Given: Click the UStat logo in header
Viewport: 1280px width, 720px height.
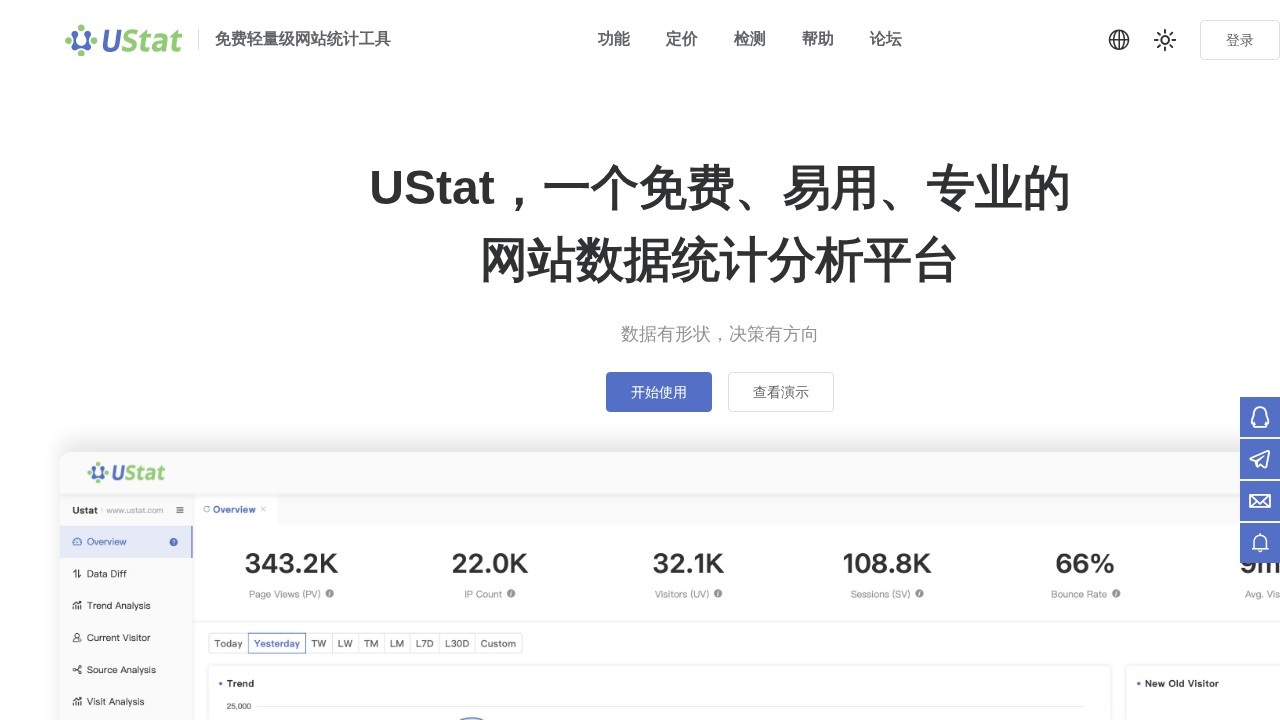Looking at the screenshot, I should pyautogui.click(x=123, y=40).
